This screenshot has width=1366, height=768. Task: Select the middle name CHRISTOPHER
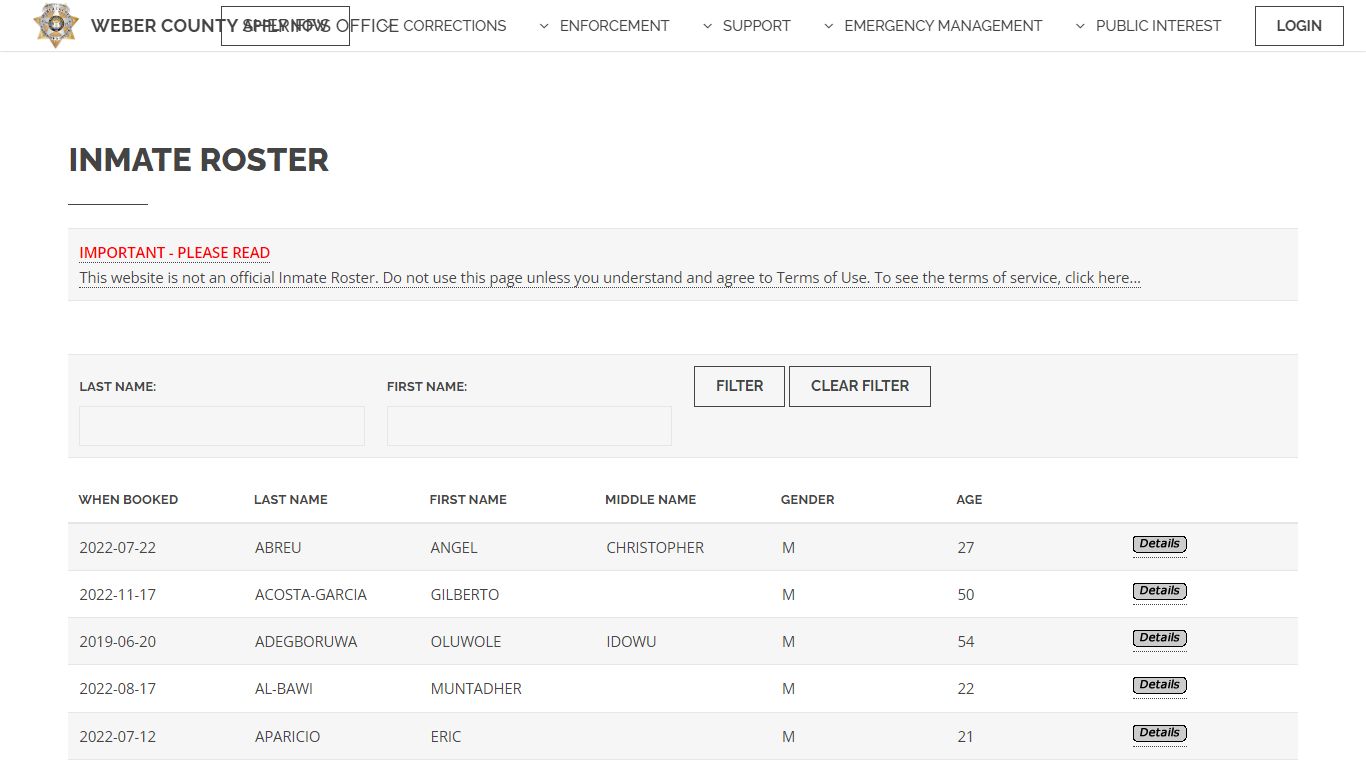655,547
